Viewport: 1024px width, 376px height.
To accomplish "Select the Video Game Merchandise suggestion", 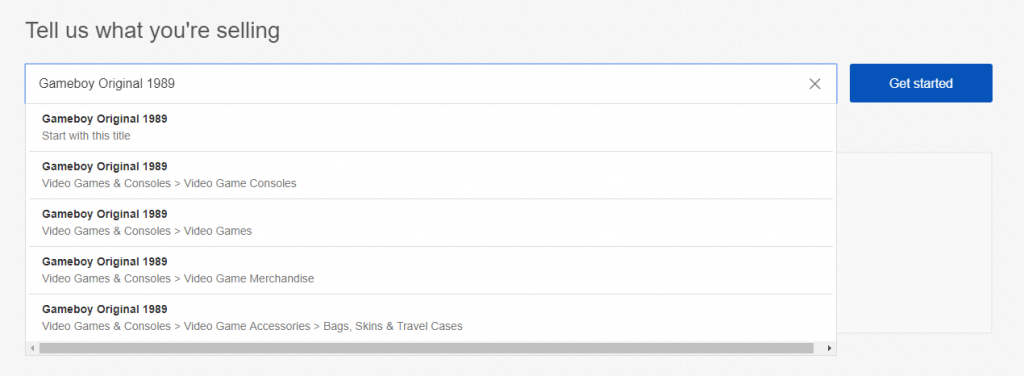I will click(431, 270).
